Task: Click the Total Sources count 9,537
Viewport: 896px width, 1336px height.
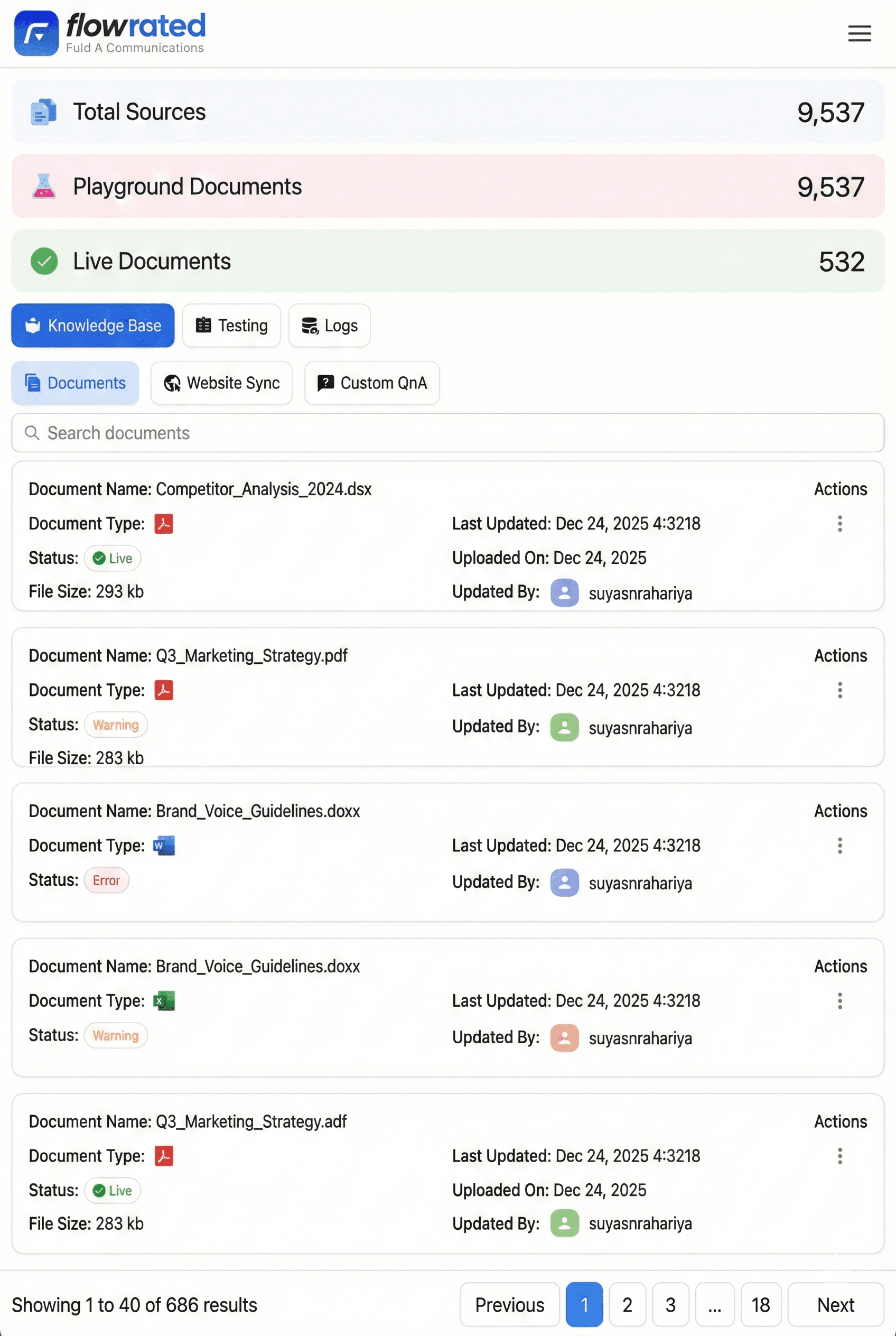Action: [830, 112]
